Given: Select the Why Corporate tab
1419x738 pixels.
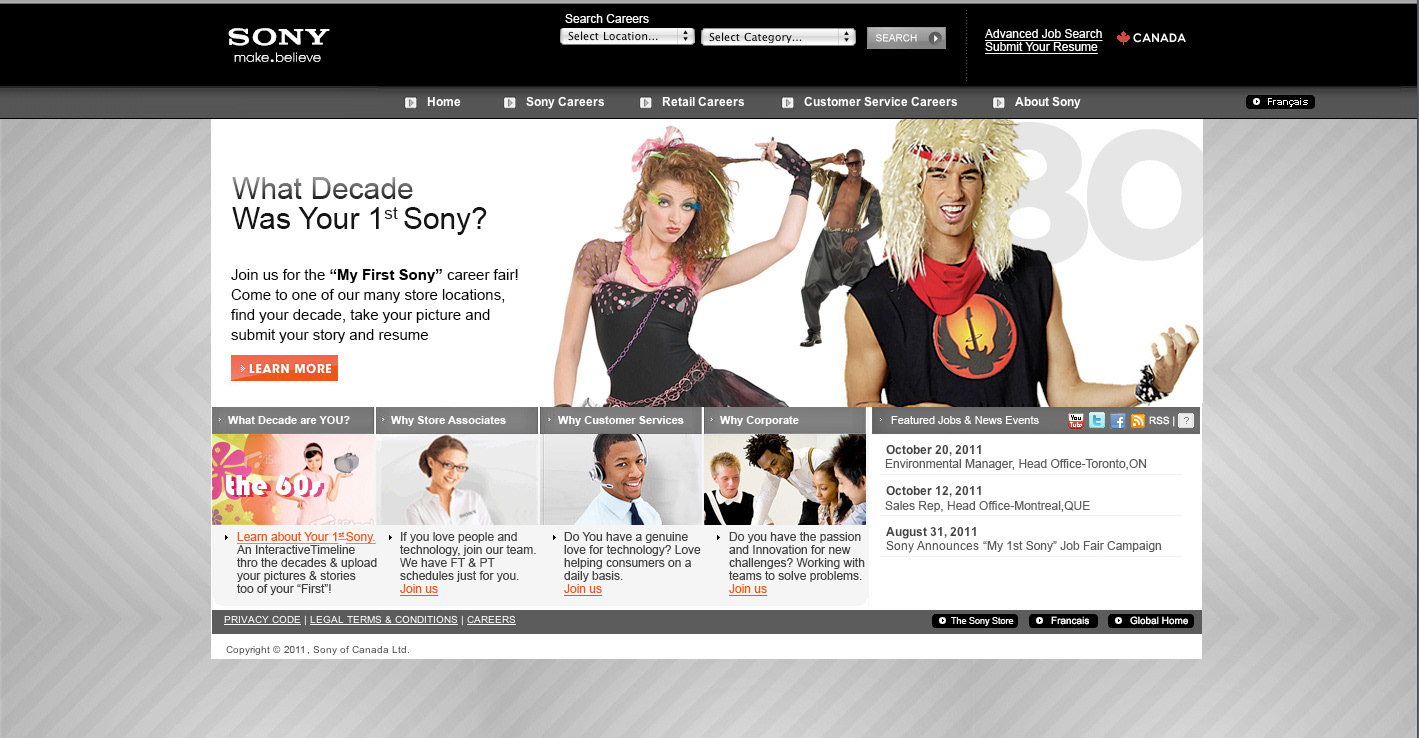Looking at the screenshot, I should 785,420.
